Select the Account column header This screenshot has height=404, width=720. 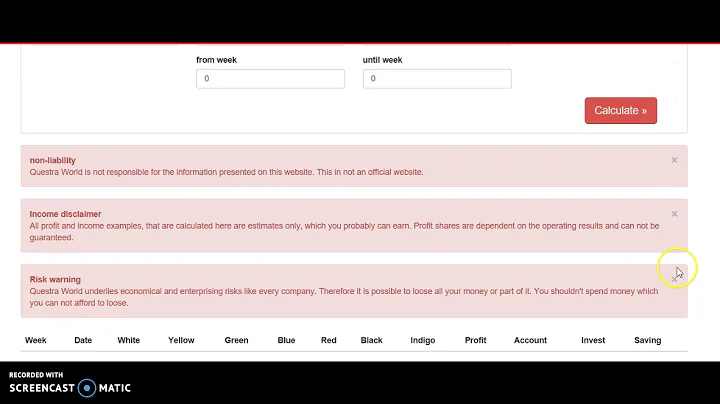530,340
